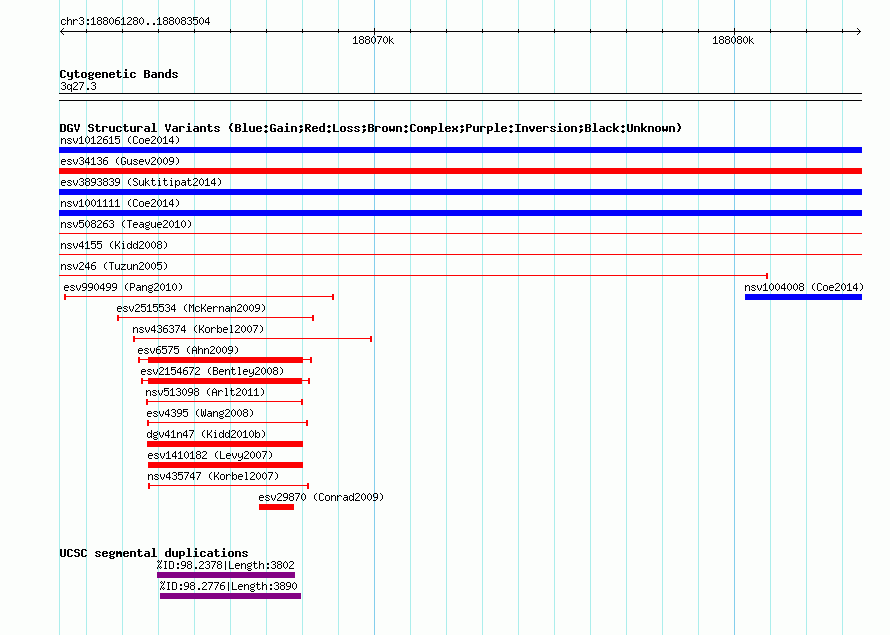Image resolution: width=890 pixels, height=635 pixels.
Task: Click the nsv1012615 (Coe2014) variant label
Action: pyautogui.click(x=120, y=140)
